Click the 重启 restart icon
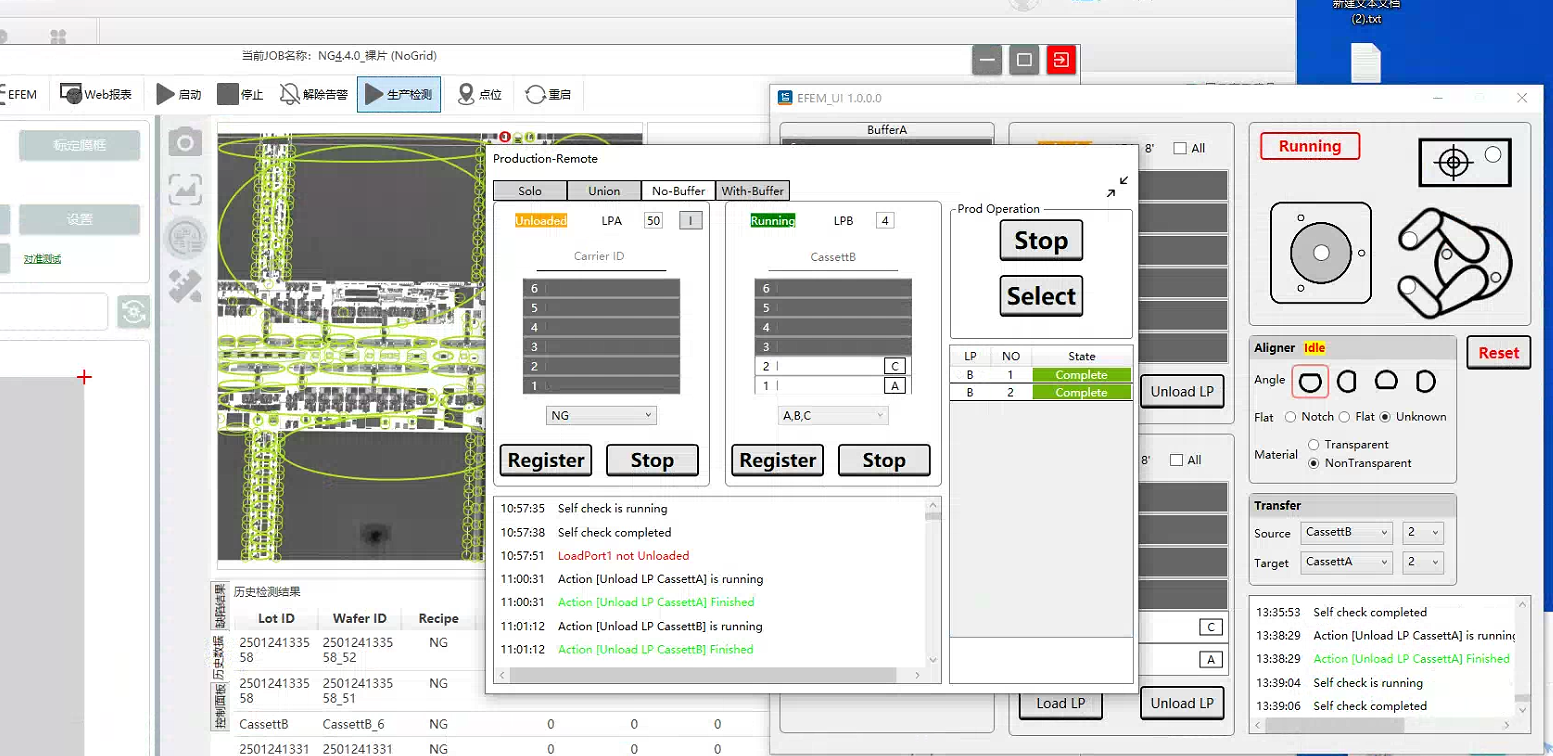Screen dimensions: 1553x756 (535, 94)
